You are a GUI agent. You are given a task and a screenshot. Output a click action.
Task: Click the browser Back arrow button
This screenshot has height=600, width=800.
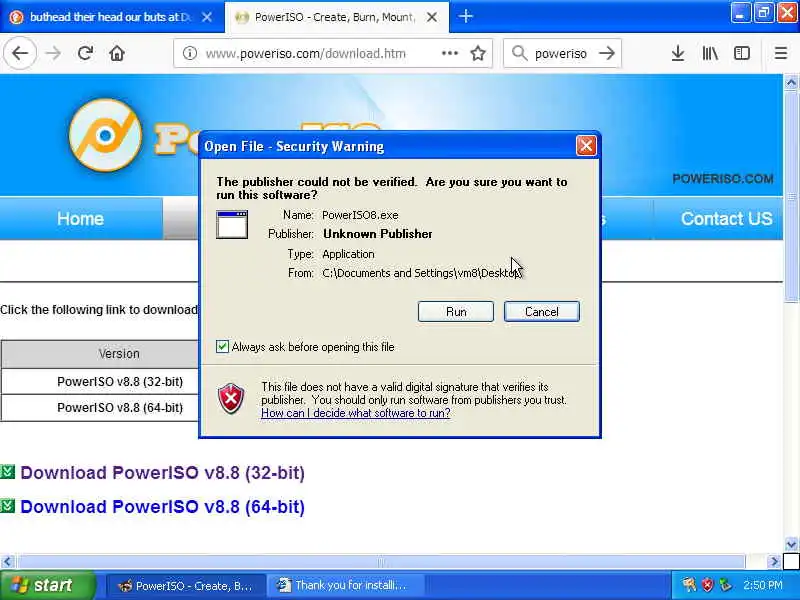coord(20,53)
